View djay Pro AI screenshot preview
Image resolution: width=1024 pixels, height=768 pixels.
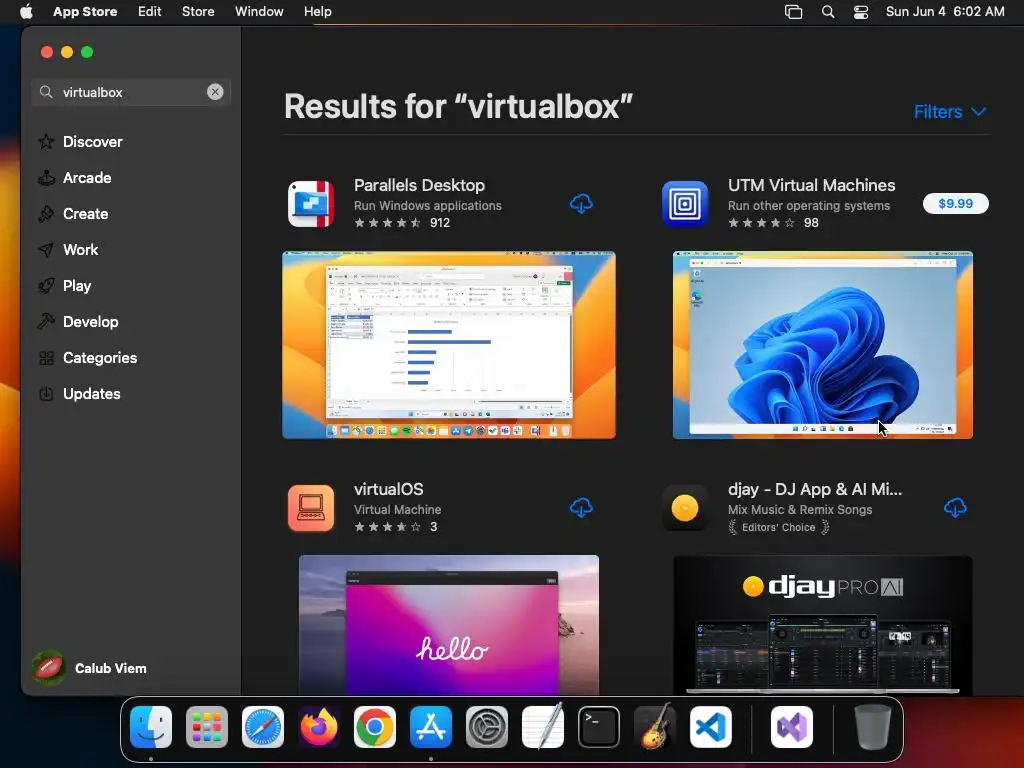click(x=823, y=625)
